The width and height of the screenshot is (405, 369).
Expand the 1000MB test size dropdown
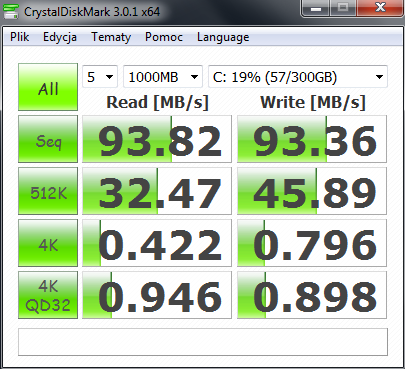coord(163,77)
